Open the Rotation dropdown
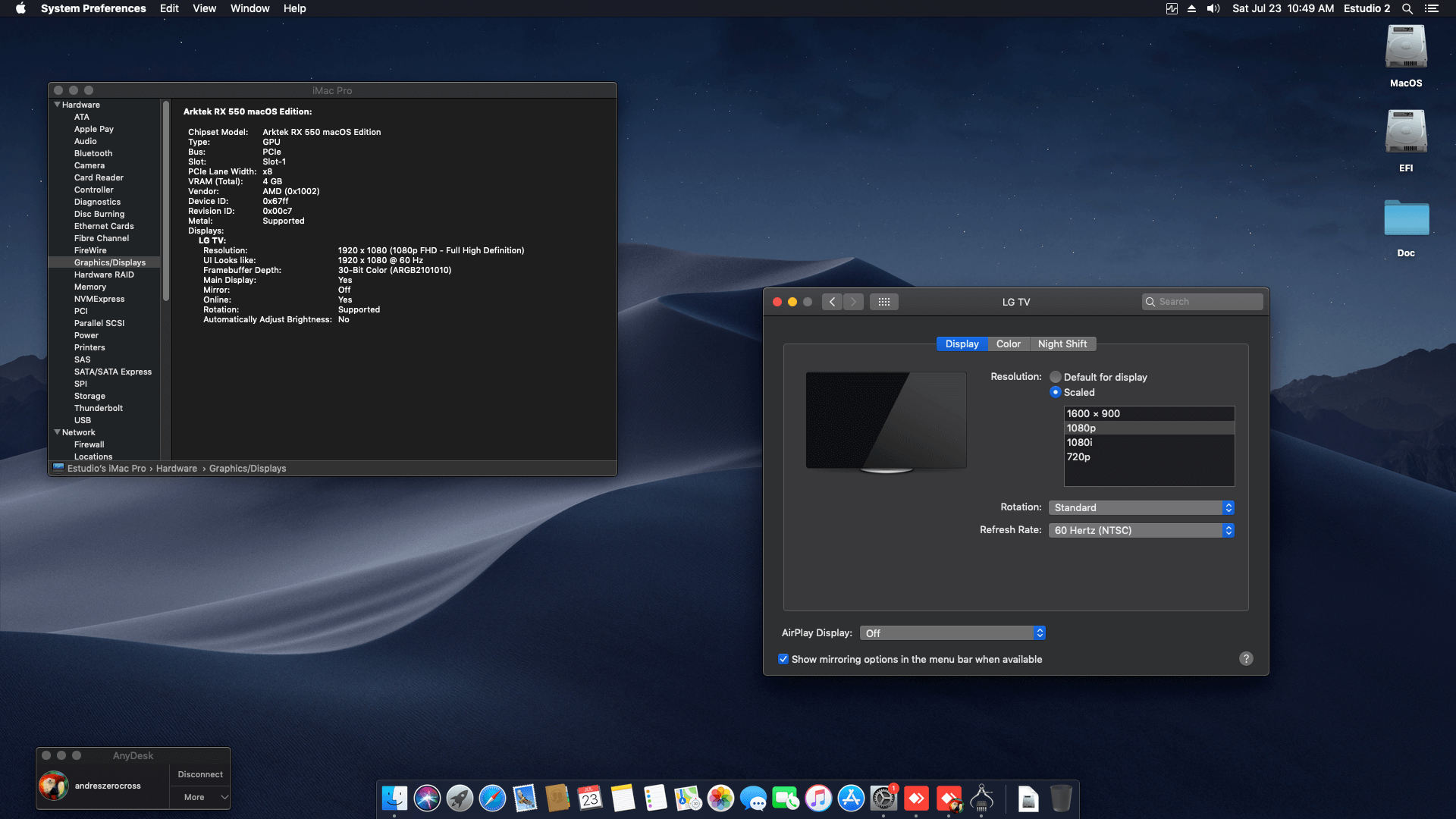Viewport: 1456px width, 819px height. pyautogui.click(x=1141, y=507)
